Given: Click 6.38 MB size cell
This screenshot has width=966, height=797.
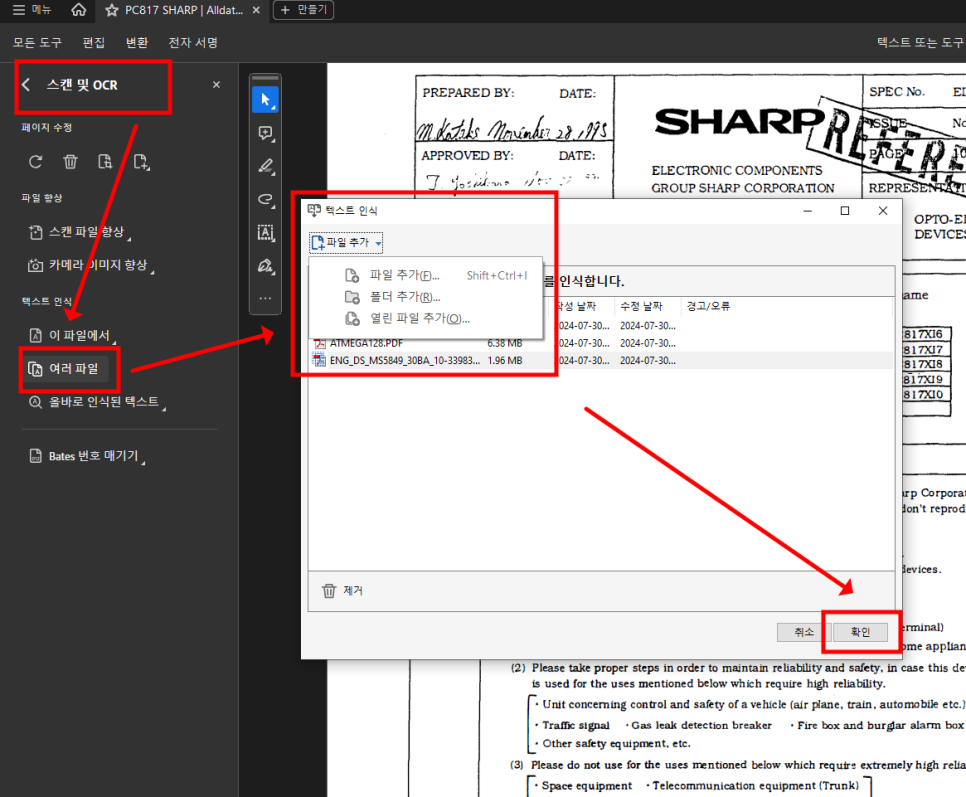Looking at the screenshot, I should [505, 343].
